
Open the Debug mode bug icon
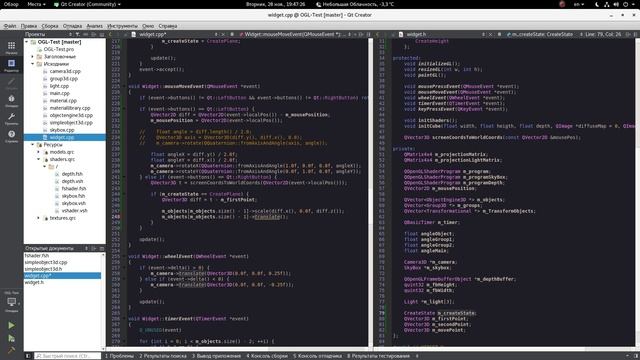point(11,100)
